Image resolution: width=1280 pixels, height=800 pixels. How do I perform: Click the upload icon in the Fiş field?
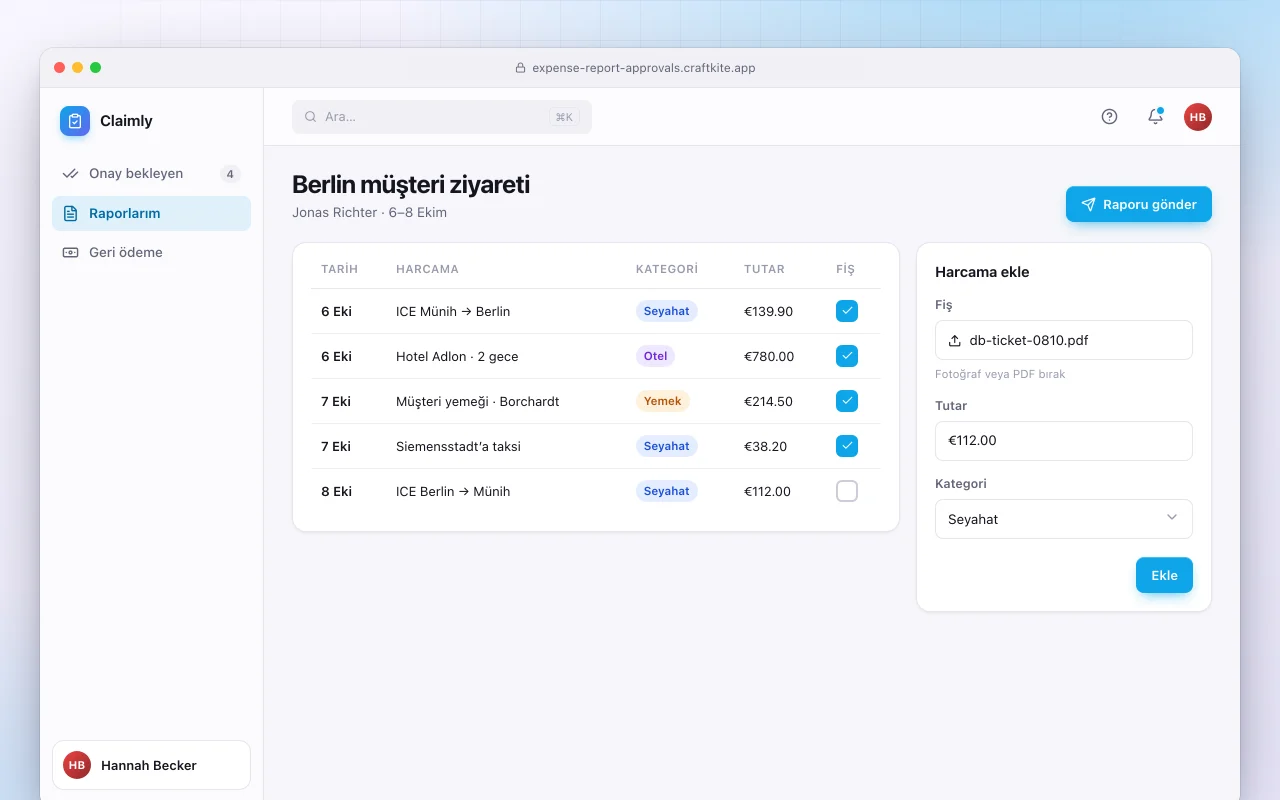[x=955, y=340]
